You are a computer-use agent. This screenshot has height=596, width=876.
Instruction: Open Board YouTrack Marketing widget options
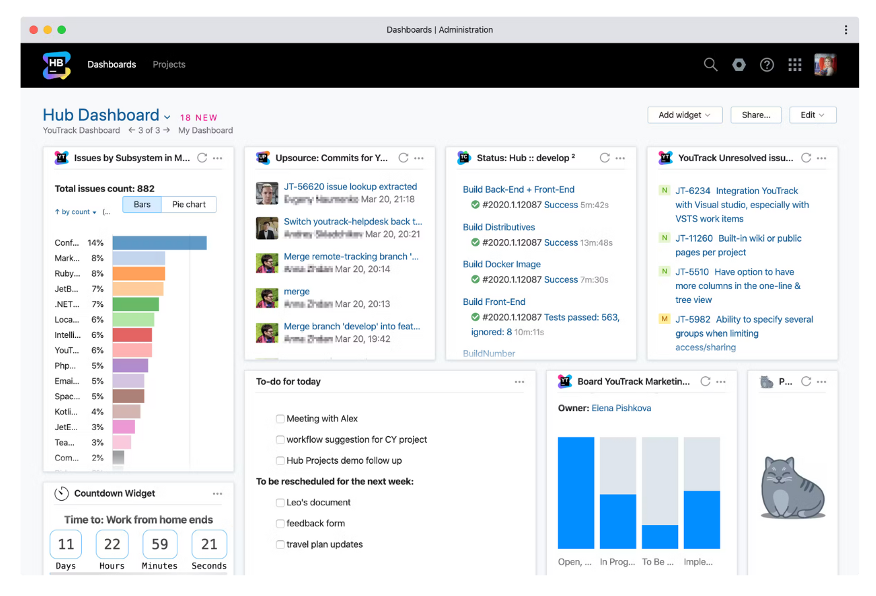tap(721, 382)
